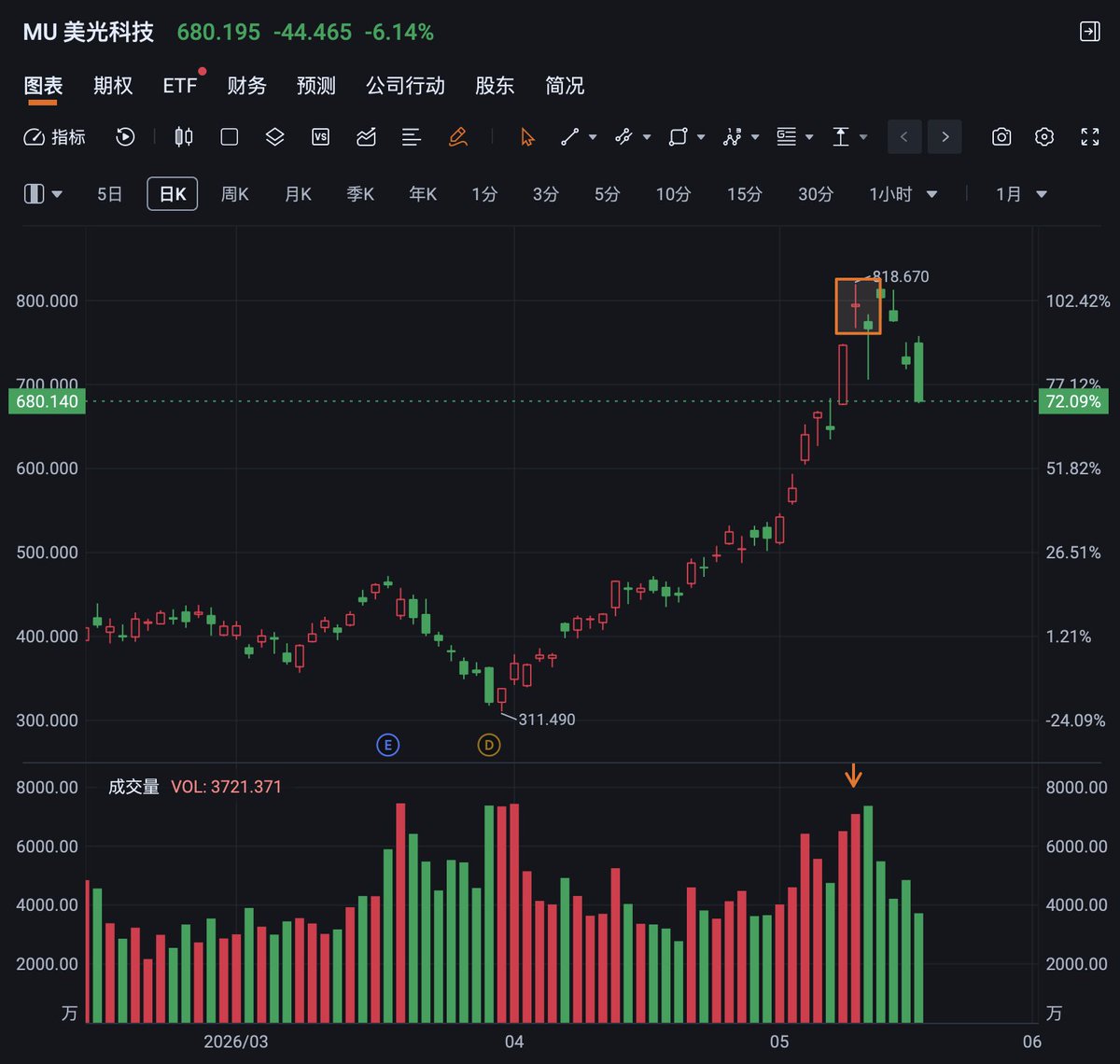Open the 1小时 timeframe dropdown
This screenshot has height=1064, width=1120.
click(x=903, y=194)
